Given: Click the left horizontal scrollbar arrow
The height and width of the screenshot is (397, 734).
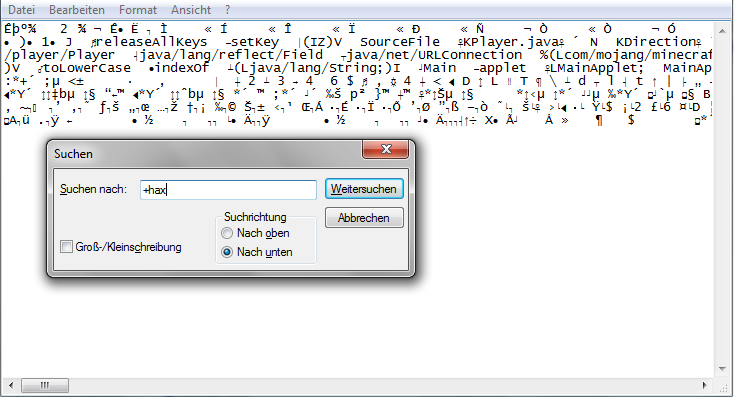Looking at the screenshot, I should pos(11,385).
